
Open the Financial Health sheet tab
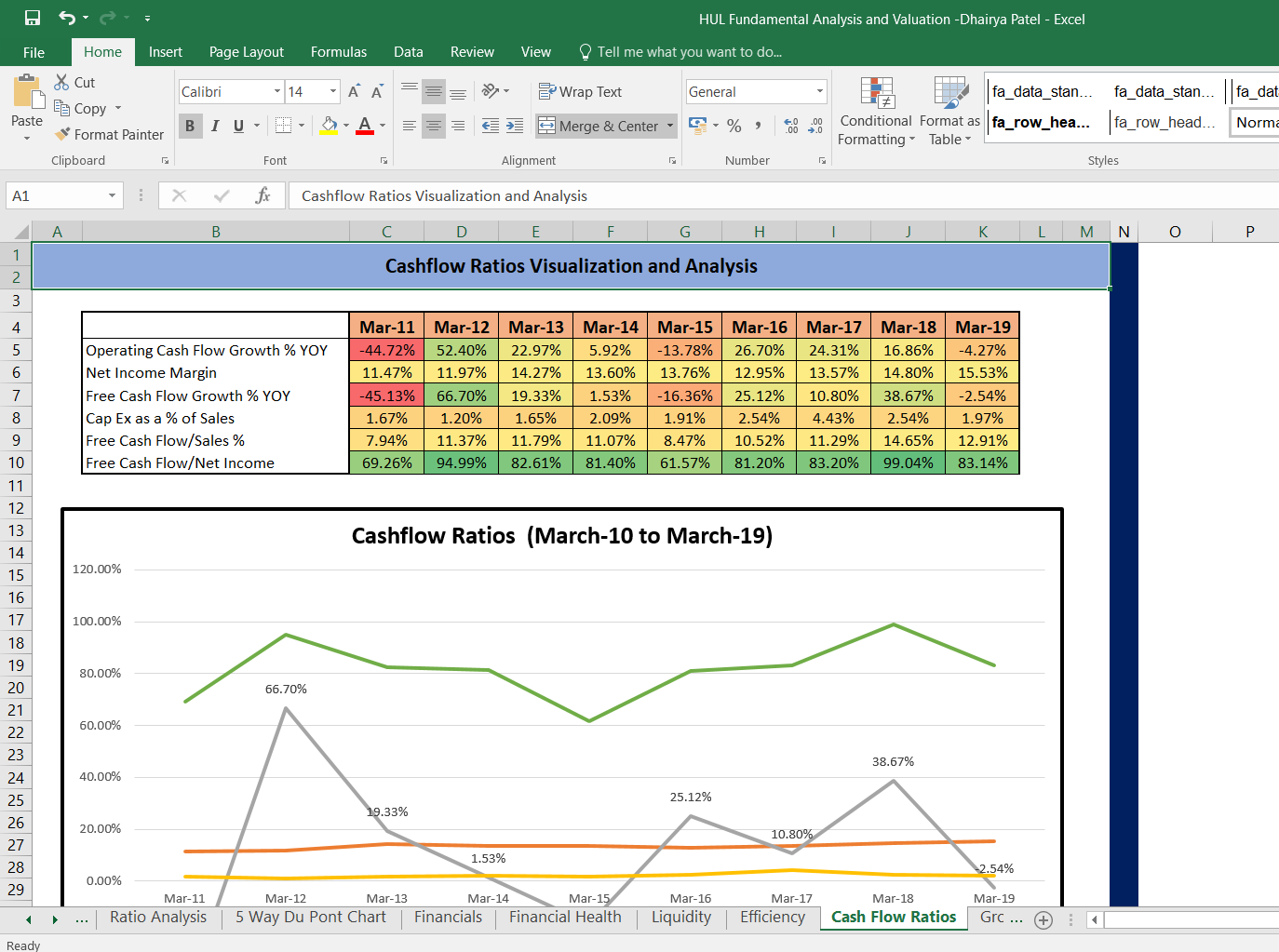tap(565, 918)
